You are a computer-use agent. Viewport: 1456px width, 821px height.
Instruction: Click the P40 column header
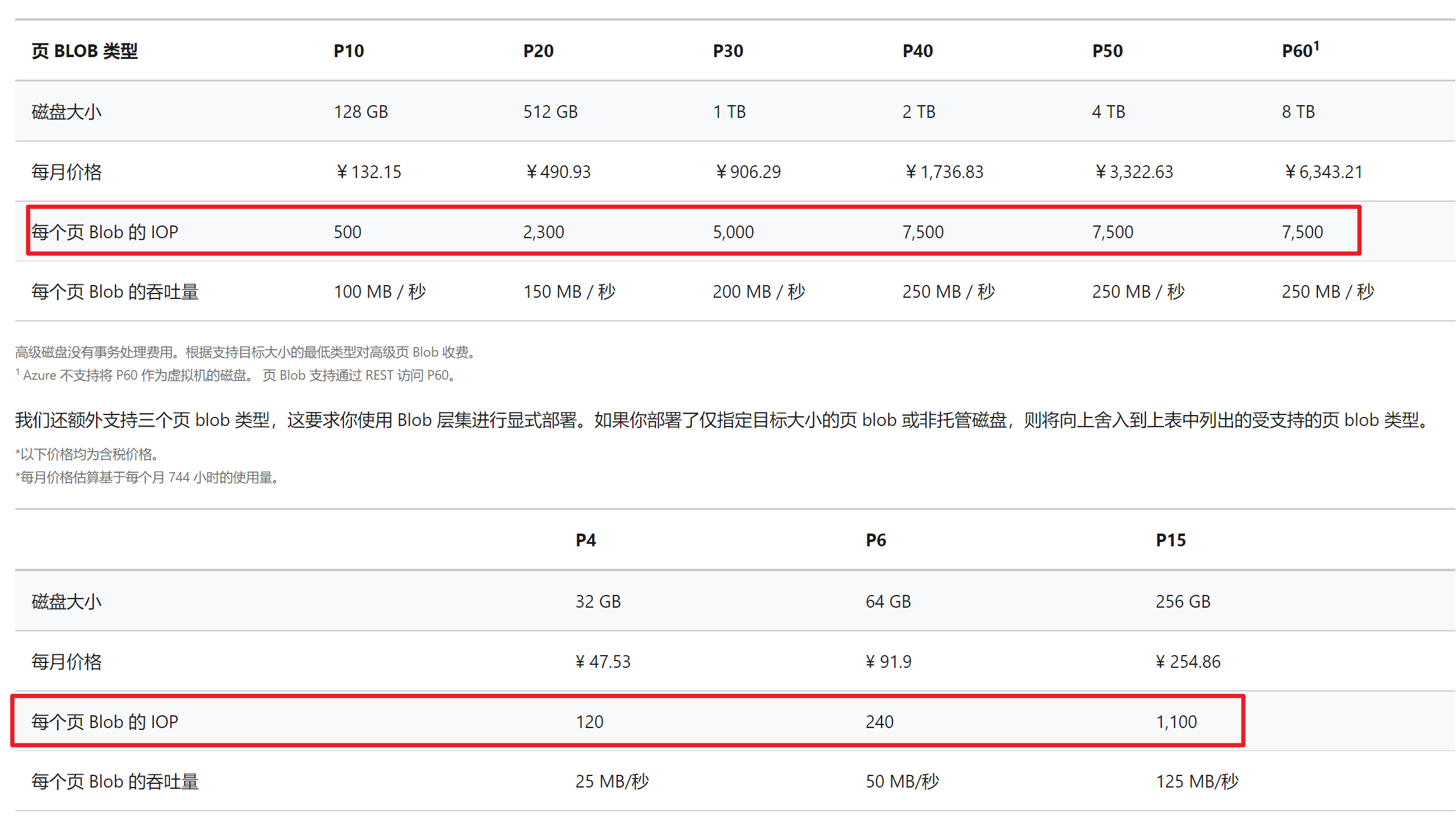917,51
